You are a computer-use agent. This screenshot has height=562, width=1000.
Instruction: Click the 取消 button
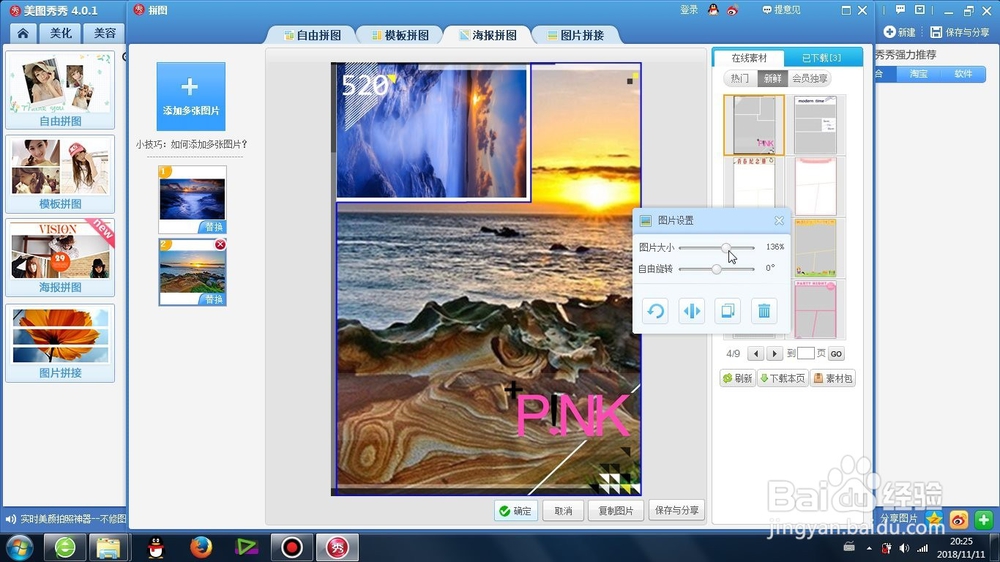coord(563,511)
